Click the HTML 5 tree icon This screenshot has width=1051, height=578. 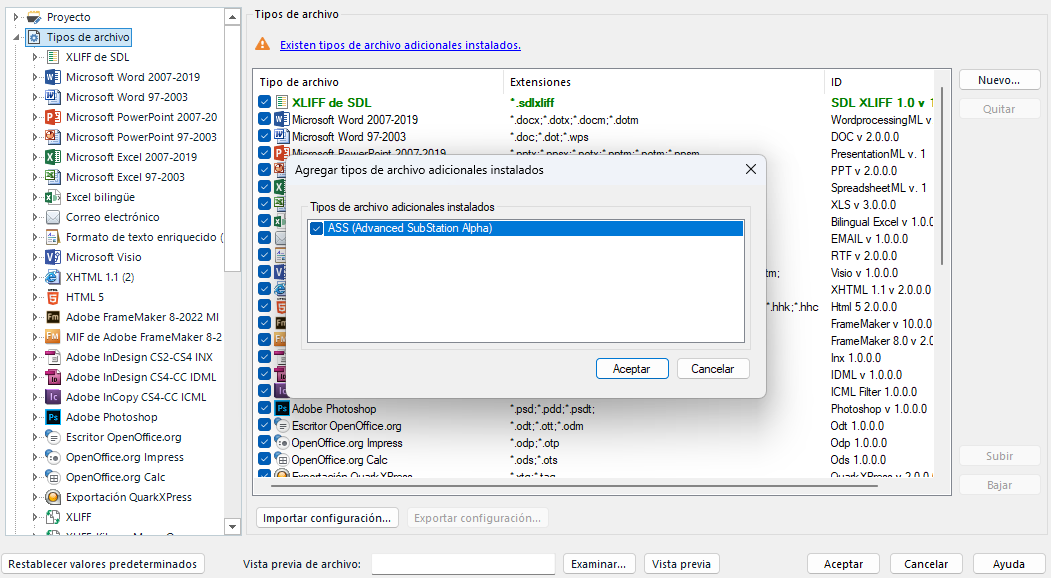(53, 297)
